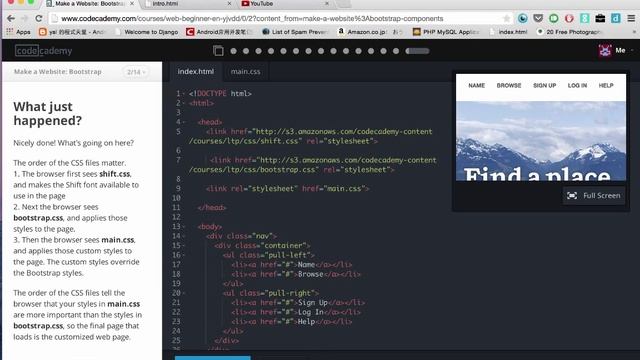The image size is (640, 360).
Task: Collapse the pull-right fold at line 20
Action: click(x=184, y=293)
